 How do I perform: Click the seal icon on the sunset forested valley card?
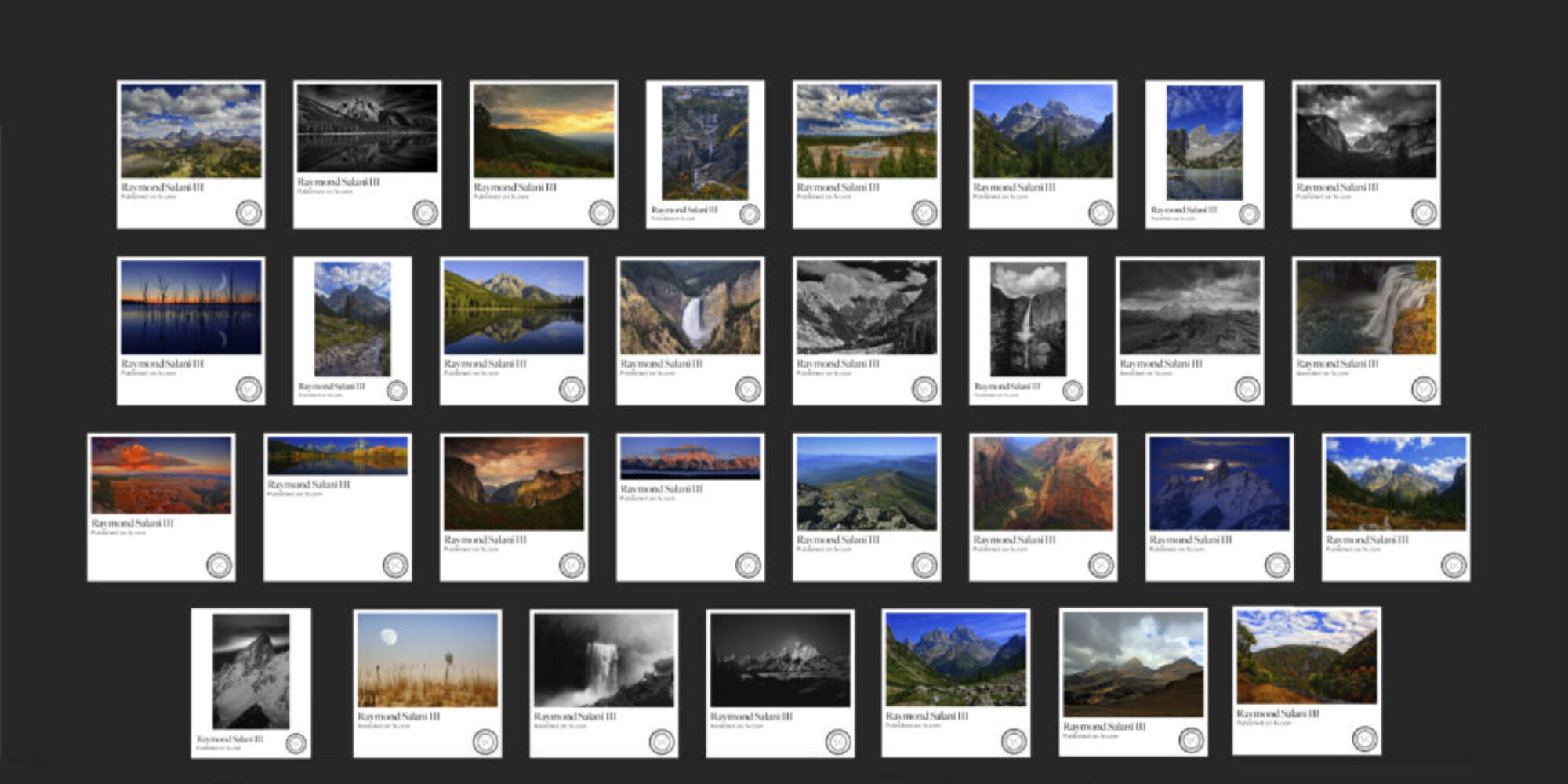point(601,212)
